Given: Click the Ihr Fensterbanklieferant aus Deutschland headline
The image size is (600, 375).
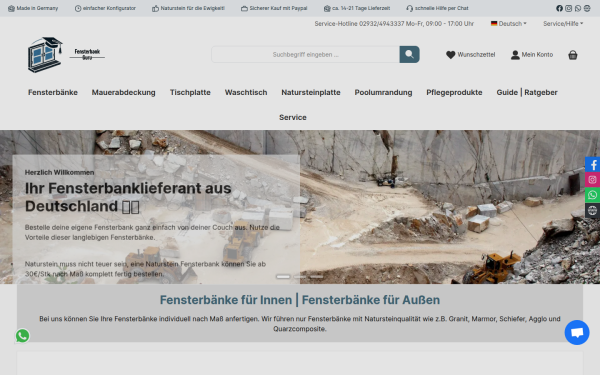Looking at the screenshot, I should pyautogui.click(x=128, y=197).
